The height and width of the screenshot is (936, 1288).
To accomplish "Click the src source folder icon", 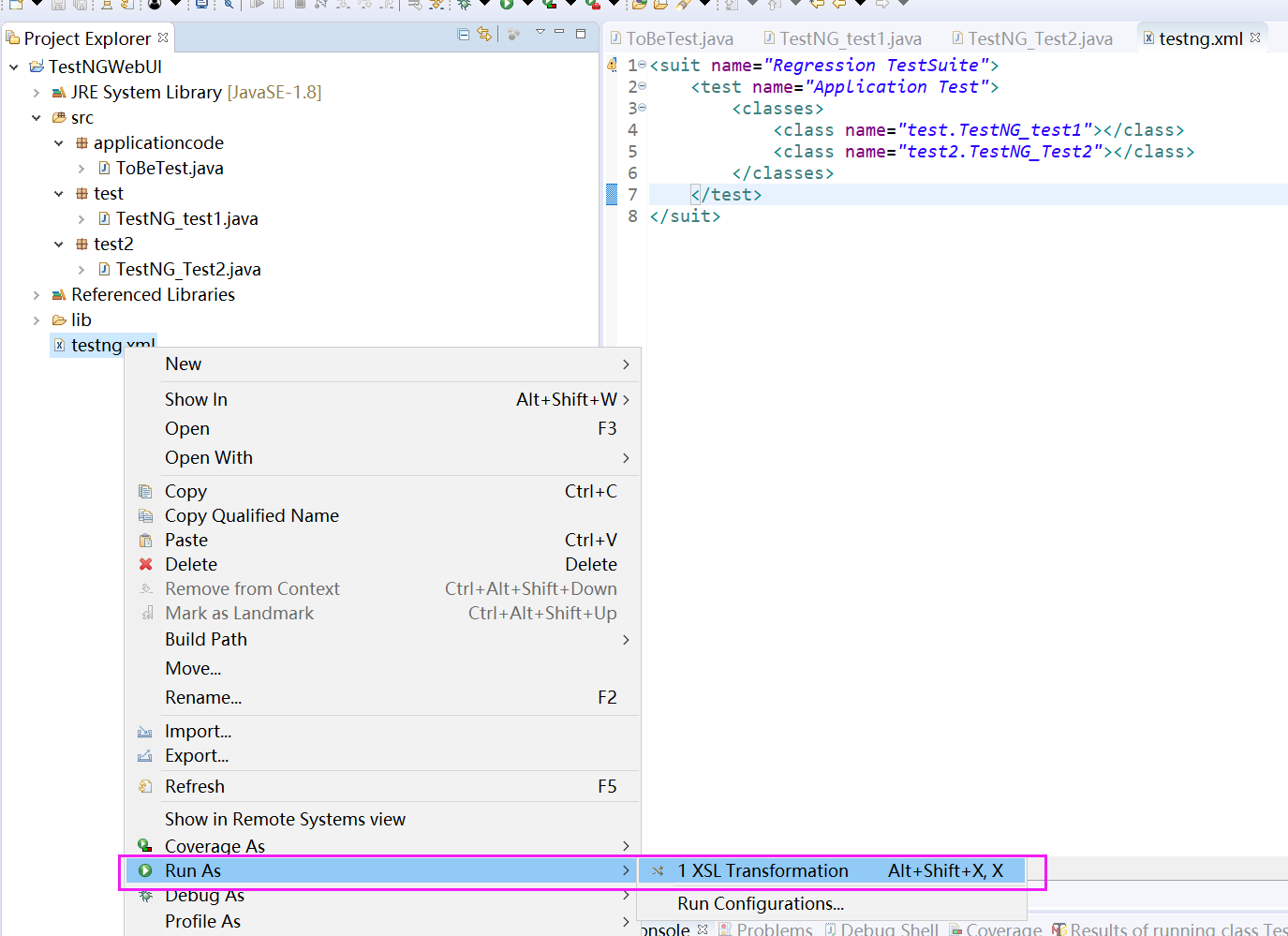I will 59,117.
